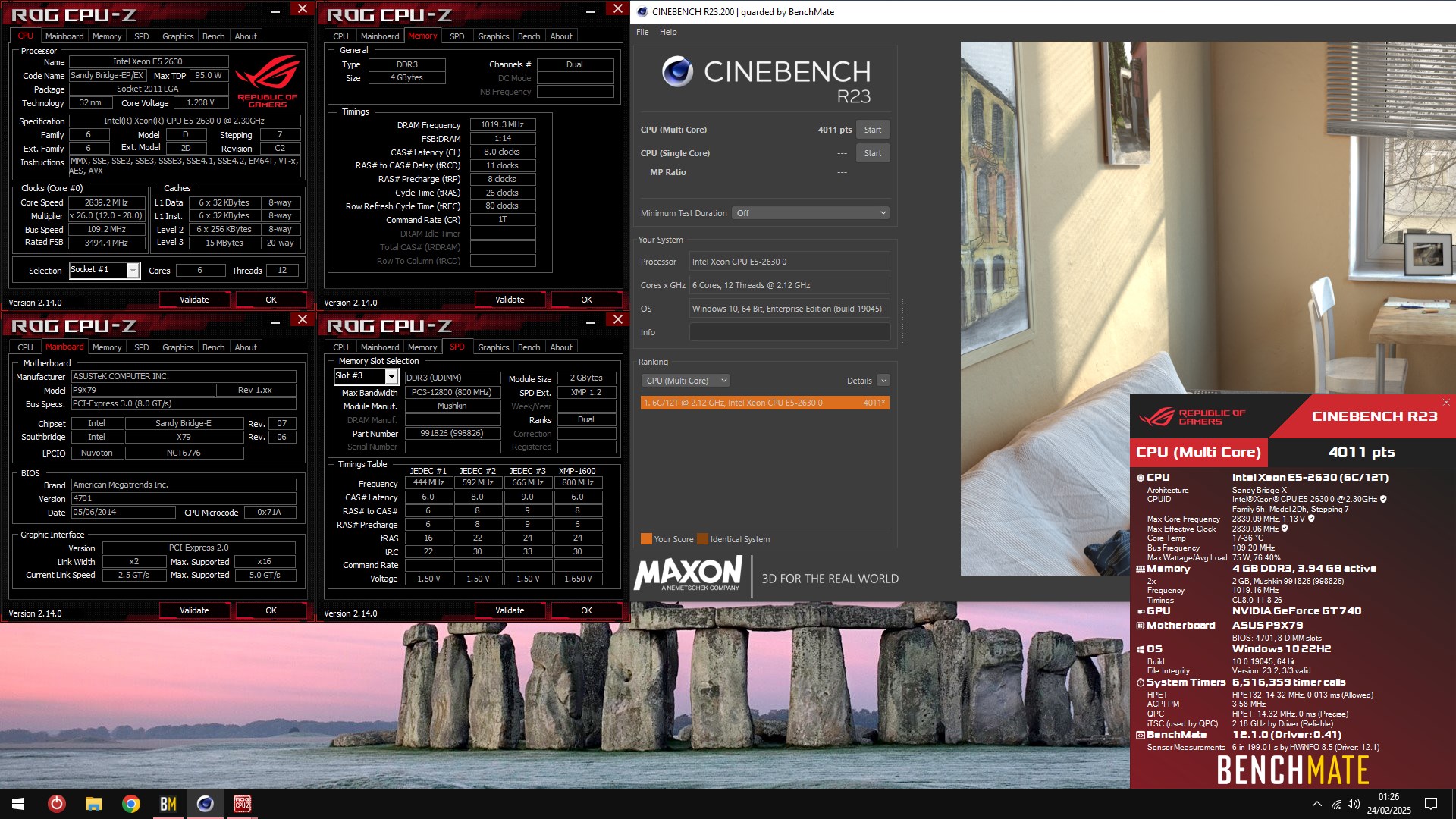
Task: Open the Help menu in Cinebench
Action: [x=668, y=32]
